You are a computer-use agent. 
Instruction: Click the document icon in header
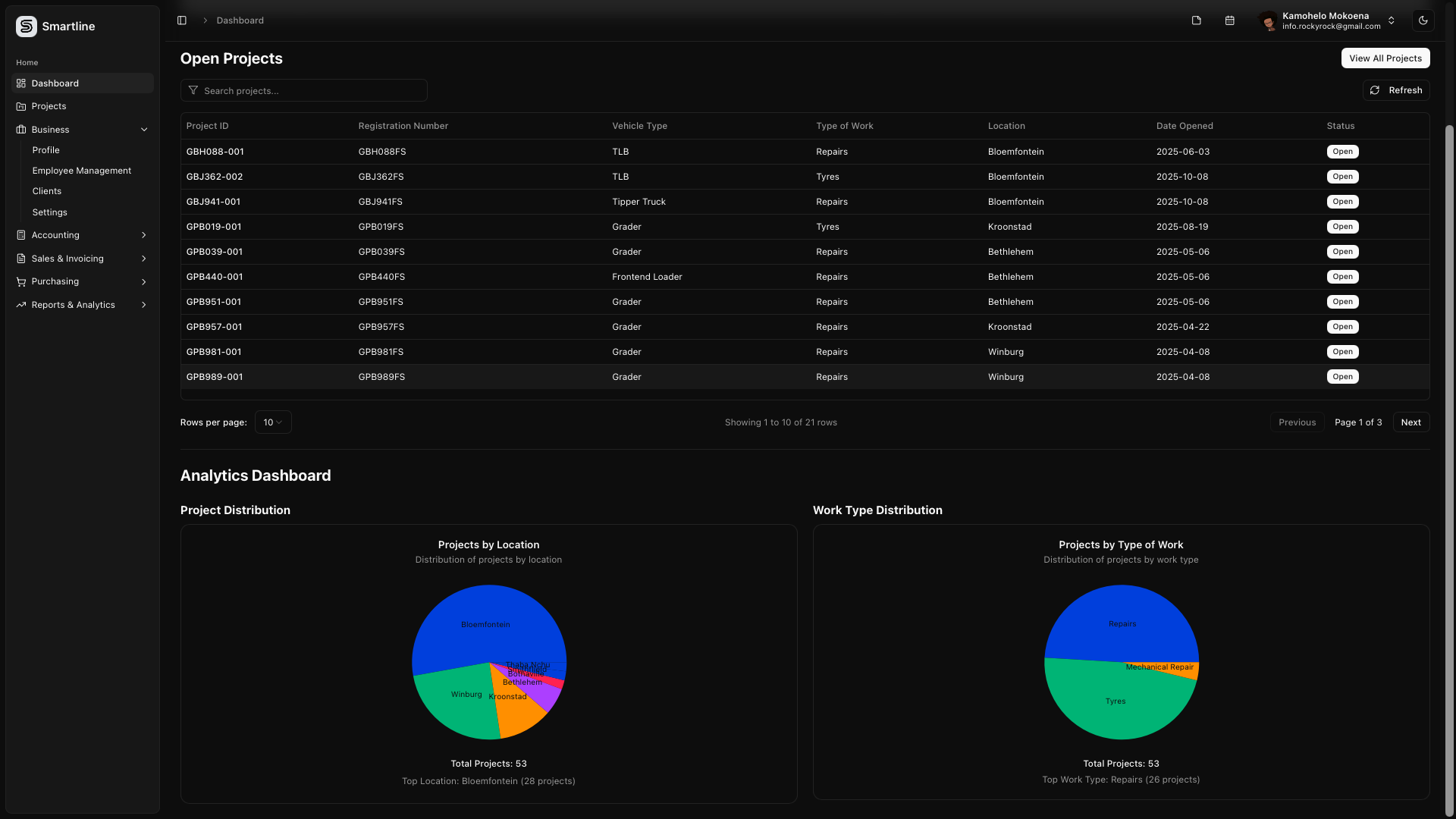coord(1197,20)
